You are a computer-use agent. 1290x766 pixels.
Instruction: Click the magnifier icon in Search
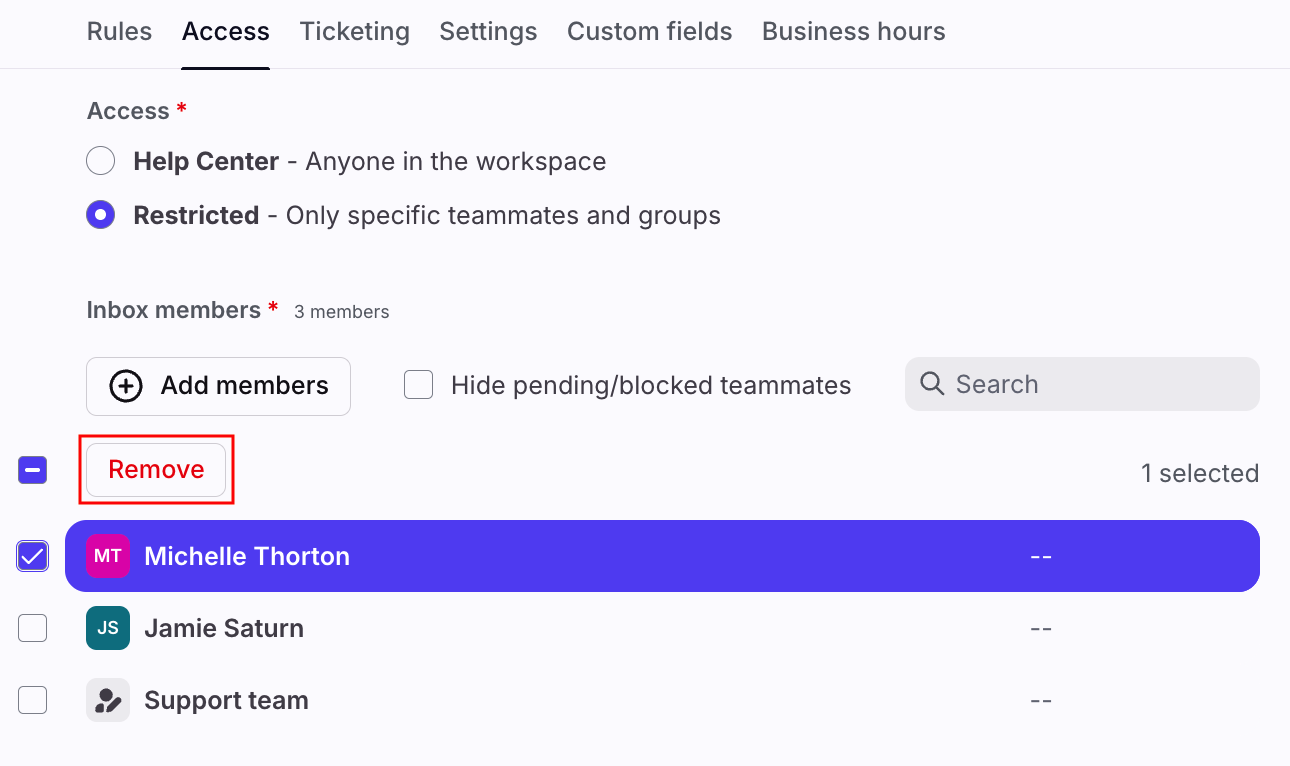coord(932,384)
